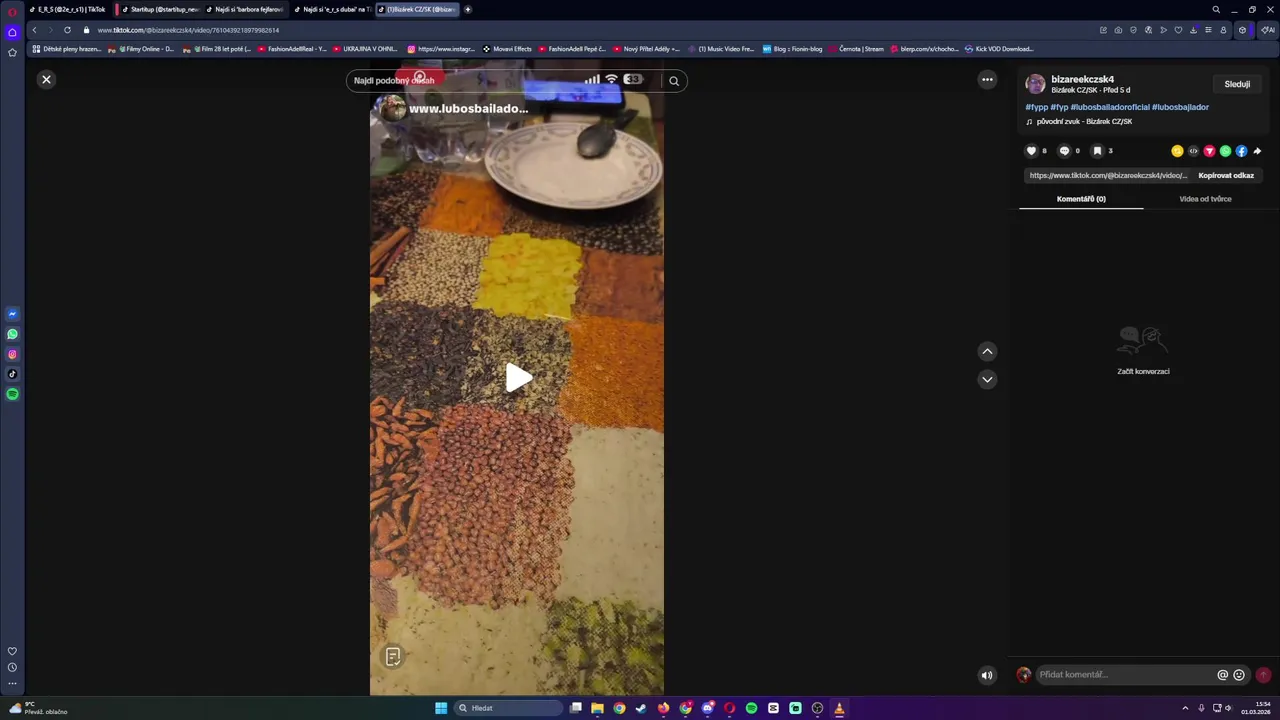Open File Explorer from taskbar
The image size is (1280, 720).
click(597, 708)
